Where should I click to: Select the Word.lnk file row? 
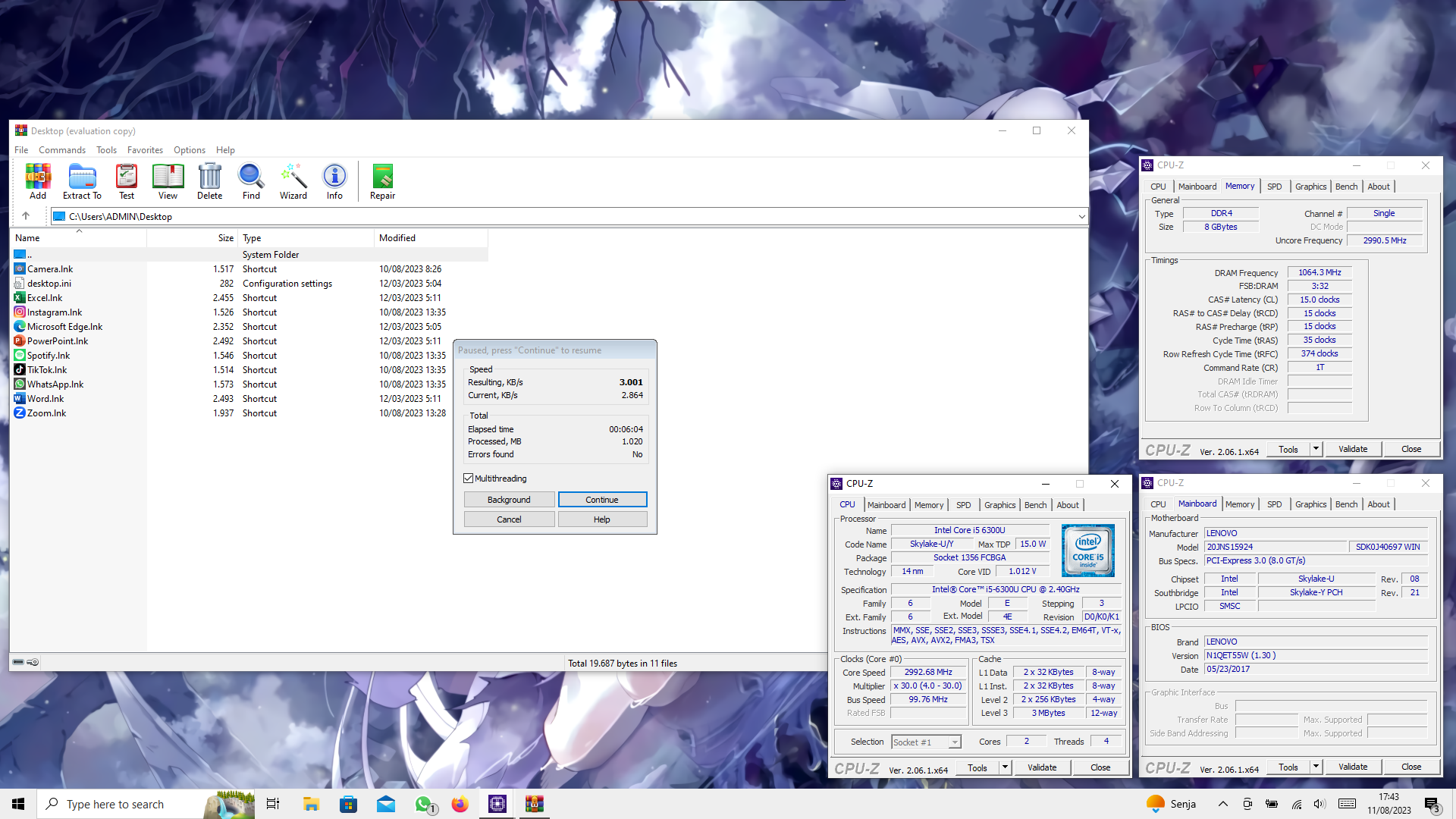(249, 399)
